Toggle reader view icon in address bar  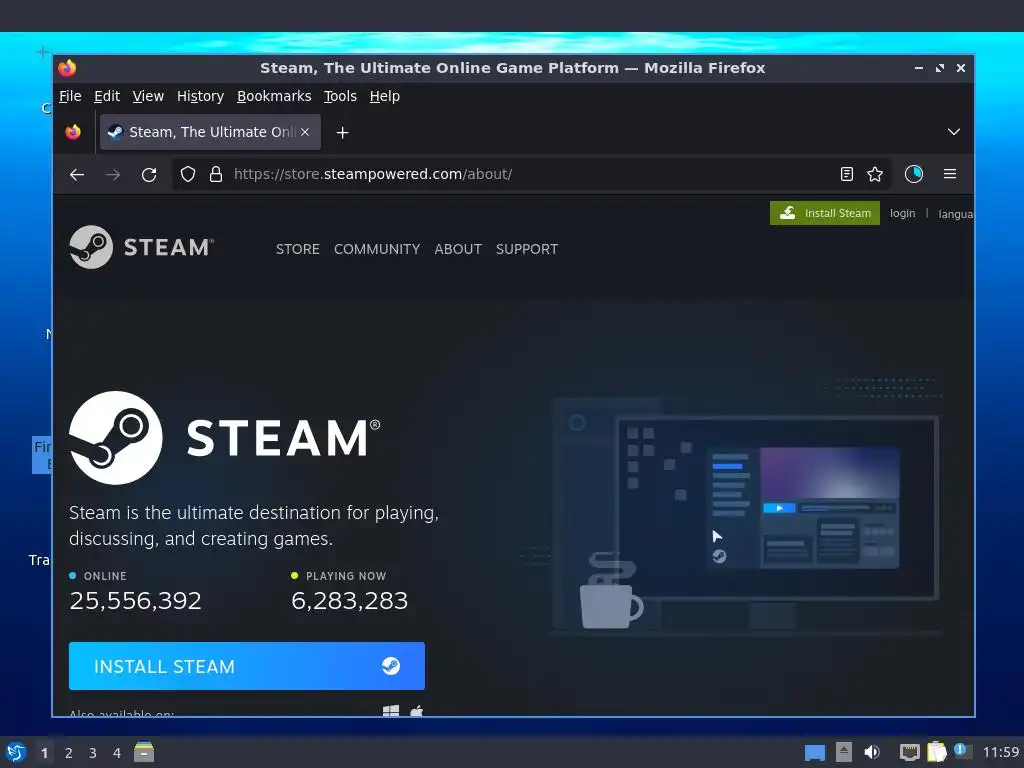[846, 174]
